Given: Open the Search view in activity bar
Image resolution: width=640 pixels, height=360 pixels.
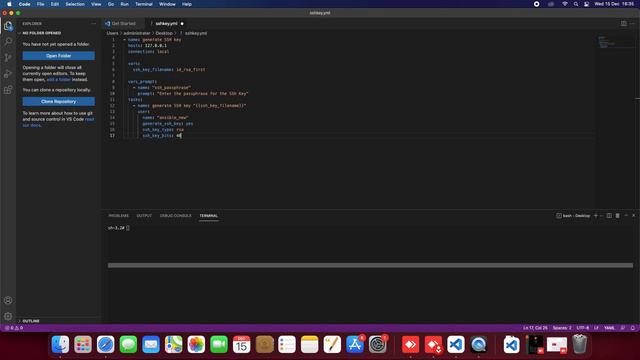Looking at the screenshot, I should click(8, 41).
